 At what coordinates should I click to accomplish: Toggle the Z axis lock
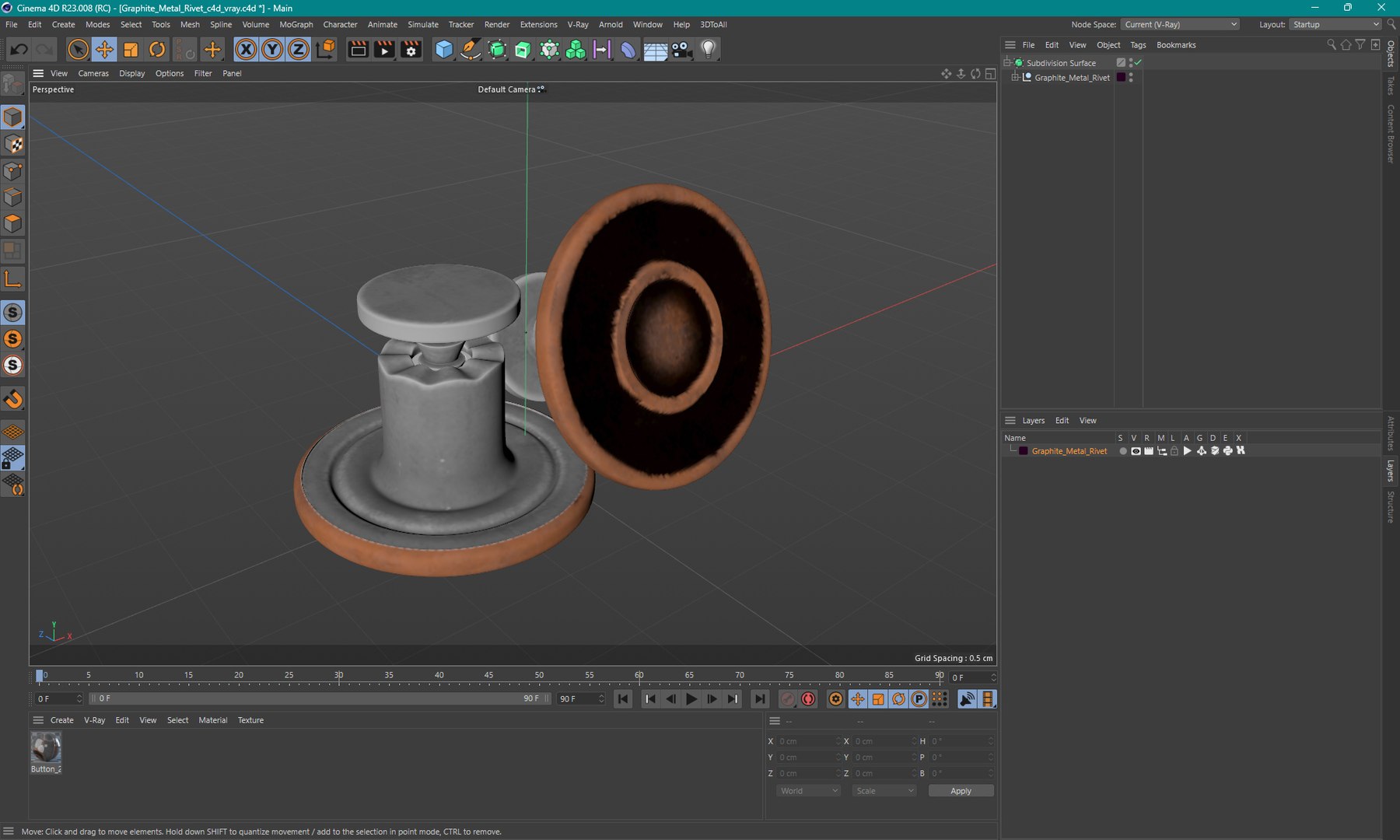[299, 50]
